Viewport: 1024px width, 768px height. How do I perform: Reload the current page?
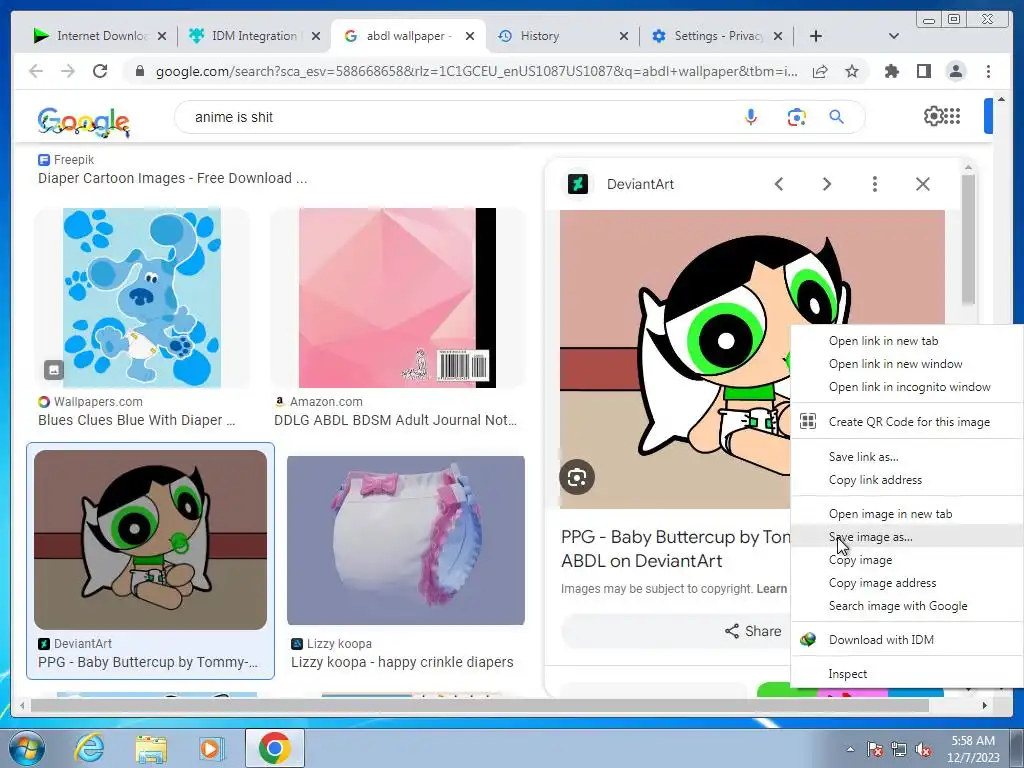[100, 71]
